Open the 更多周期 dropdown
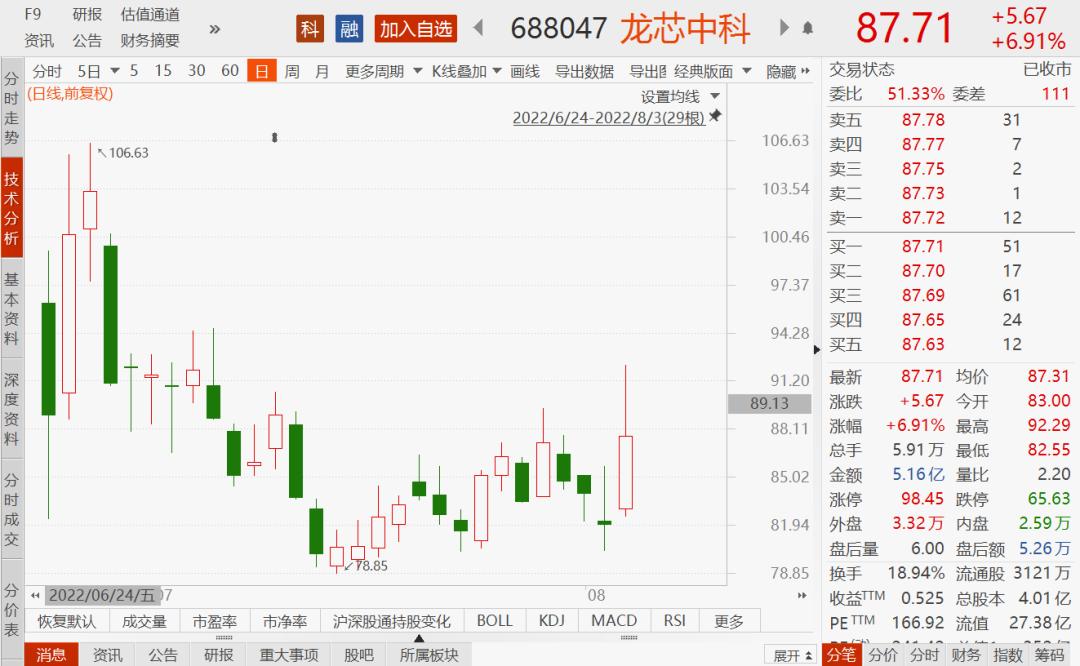 [384, 71]
